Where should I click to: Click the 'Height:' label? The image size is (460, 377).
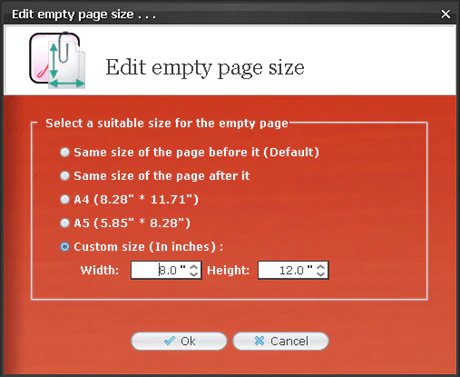[x=228, y=270]
